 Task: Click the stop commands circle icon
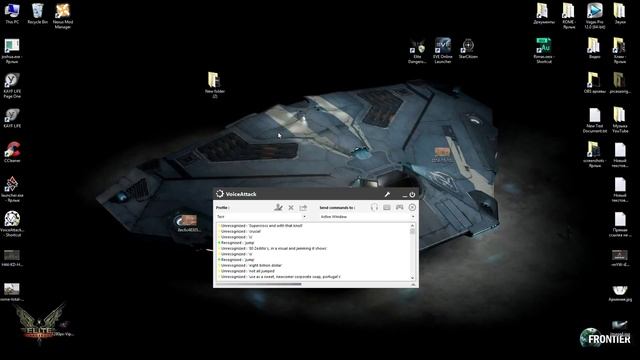[x=412, y=207]
